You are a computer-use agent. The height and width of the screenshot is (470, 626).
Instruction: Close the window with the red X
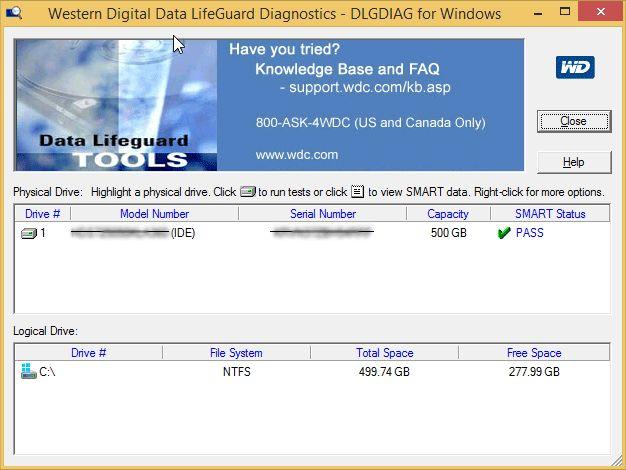click(x=600, y=12)
